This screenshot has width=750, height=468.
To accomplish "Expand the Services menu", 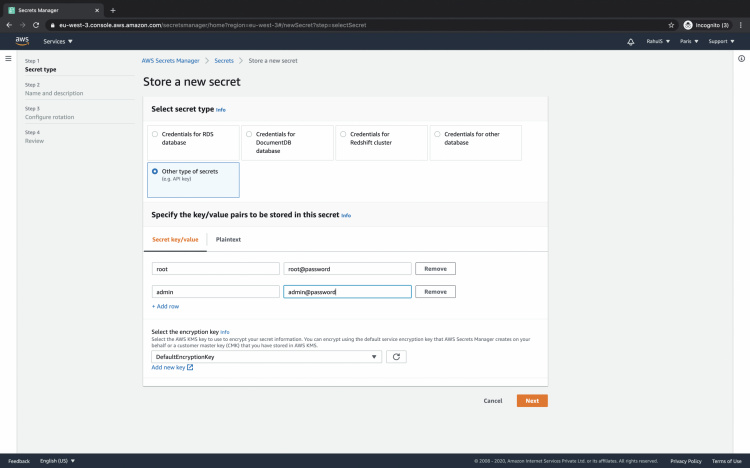I will click(x=58, y=42).
